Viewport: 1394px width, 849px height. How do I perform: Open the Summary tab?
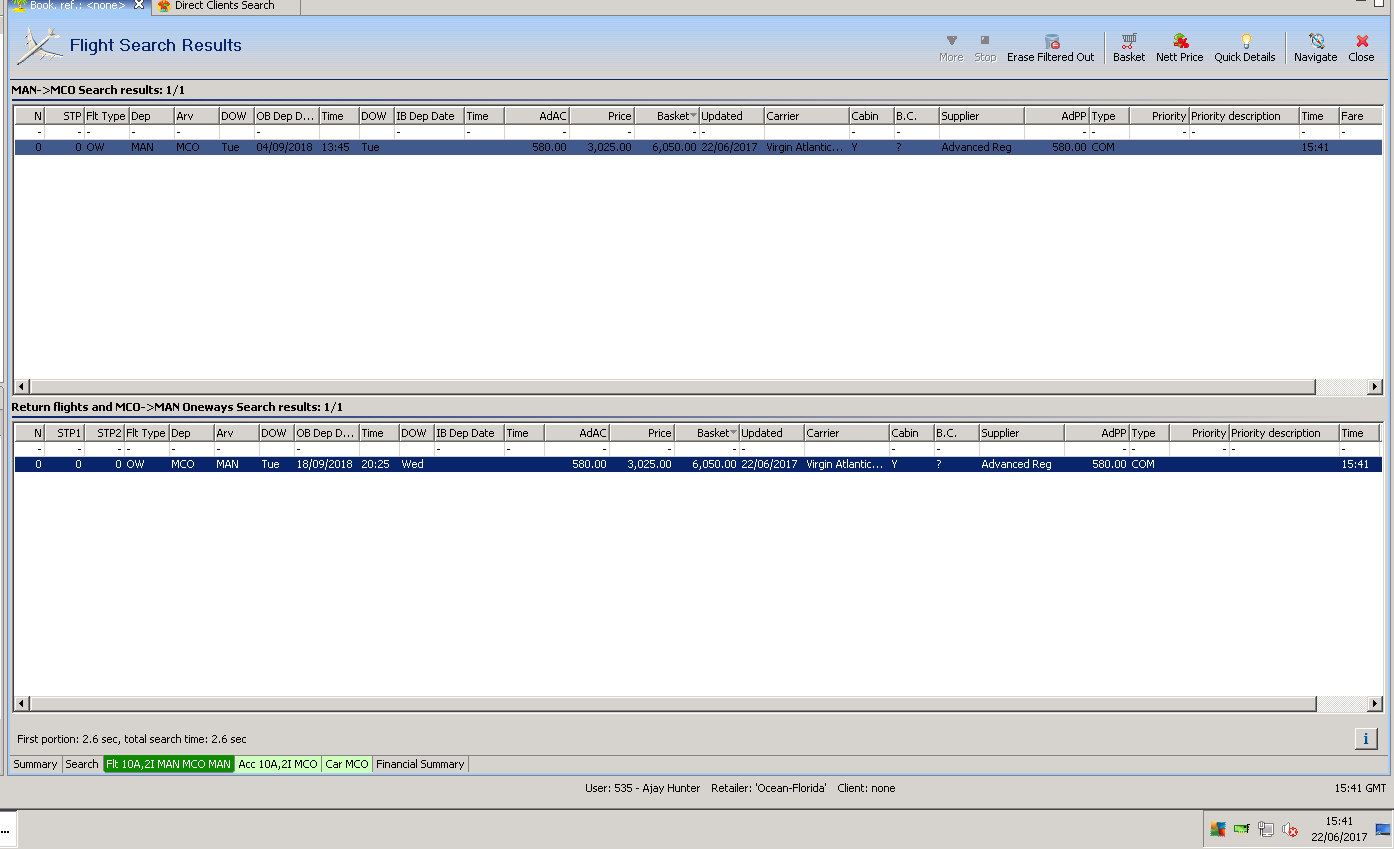pyautogui.click(x=35, y=764)
